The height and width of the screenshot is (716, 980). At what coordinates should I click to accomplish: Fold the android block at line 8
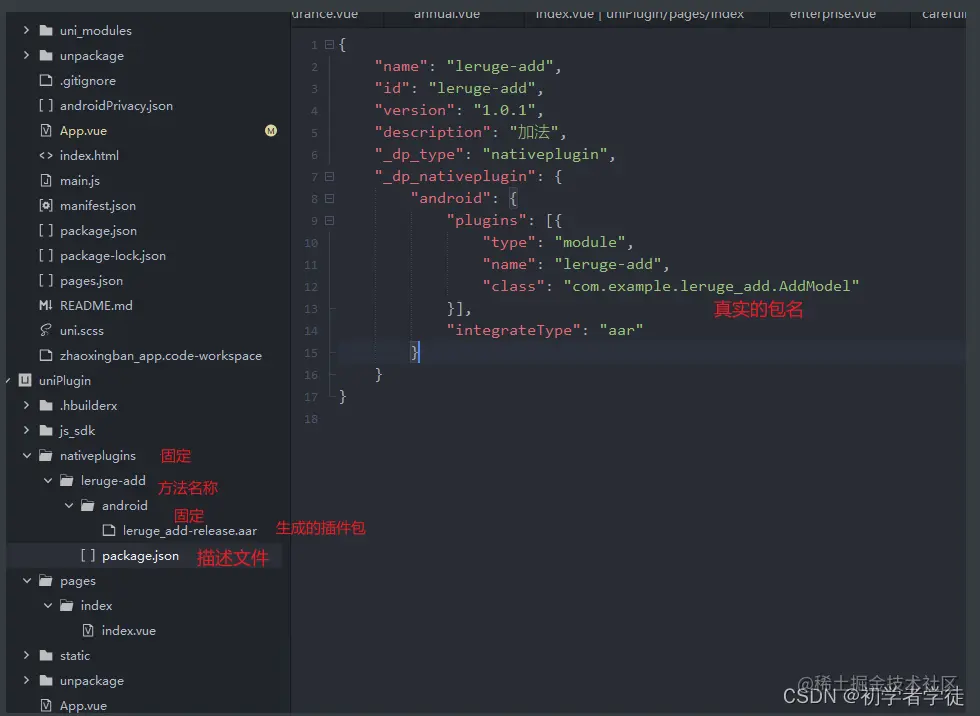[x=329, y=199]
